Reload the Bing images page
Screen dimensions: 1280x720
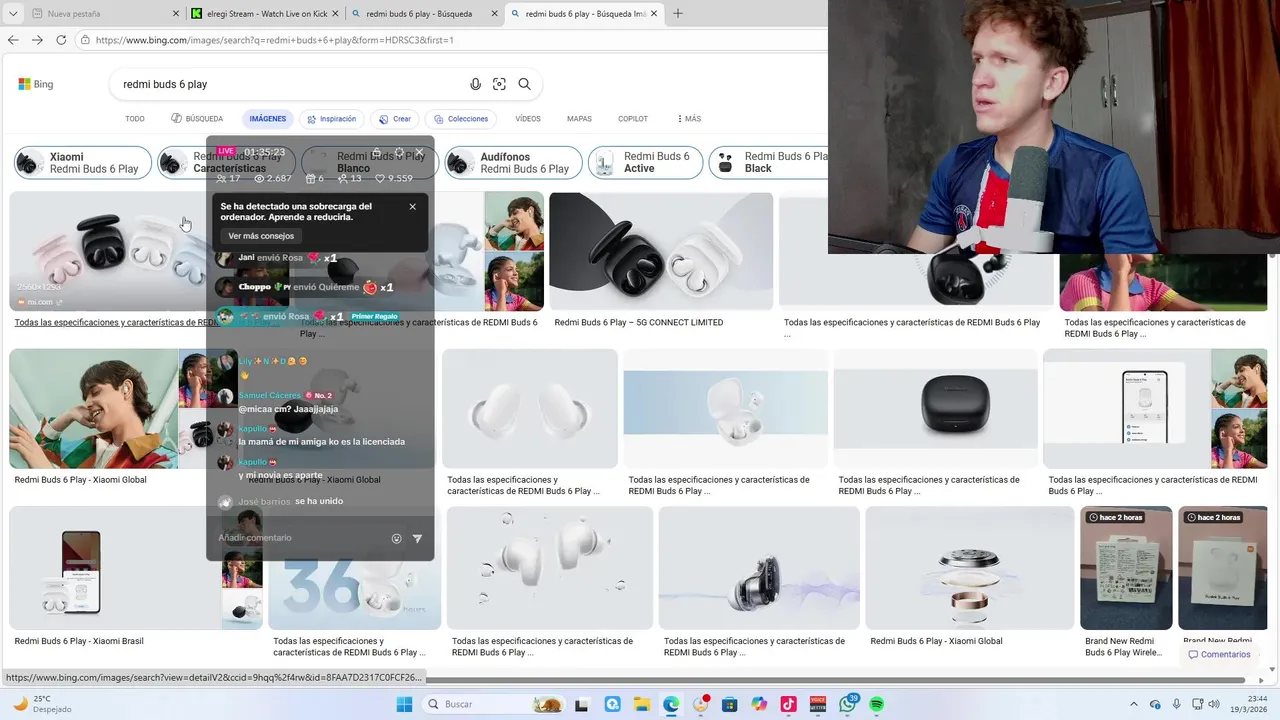pos(61,40)
